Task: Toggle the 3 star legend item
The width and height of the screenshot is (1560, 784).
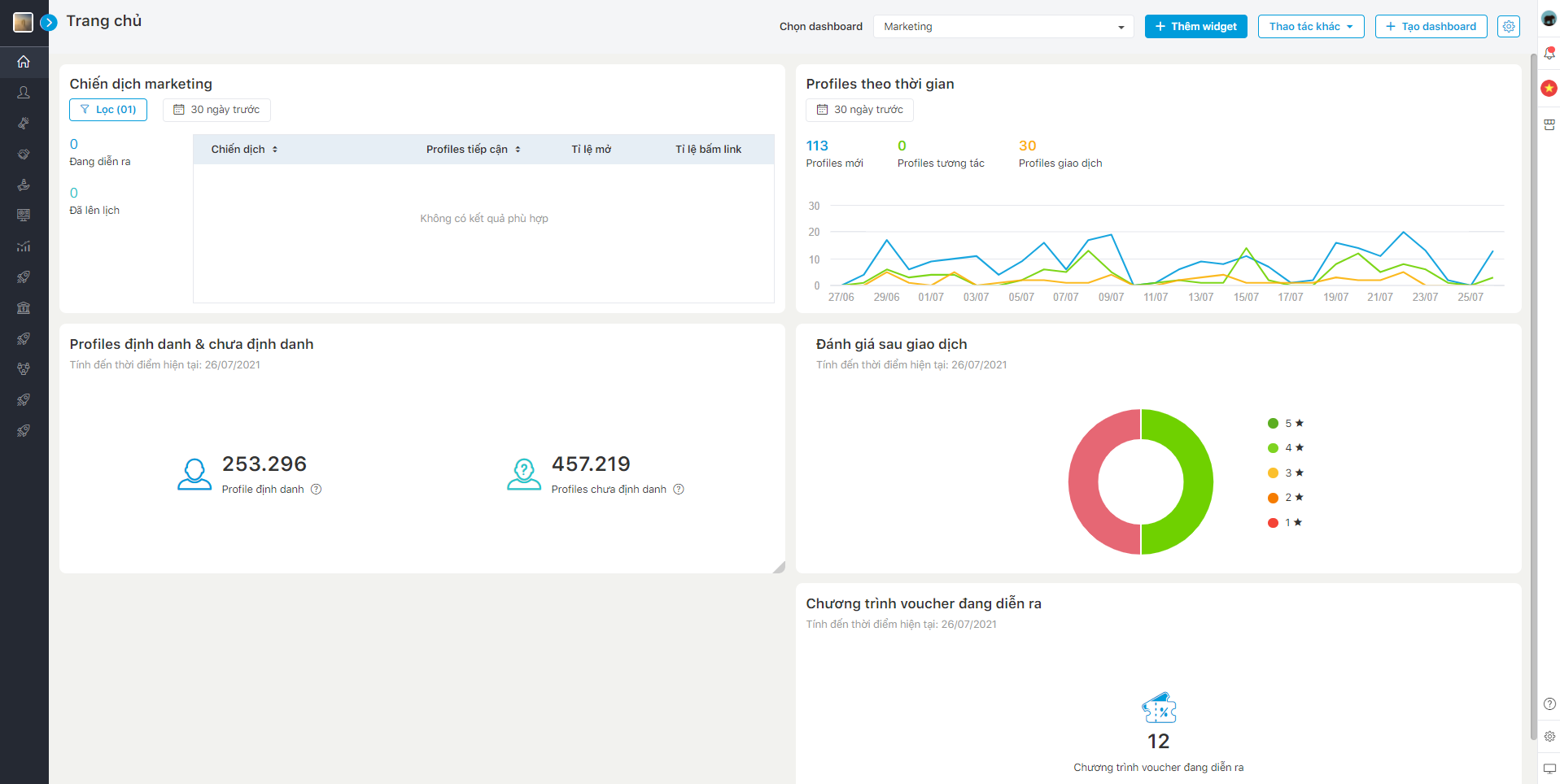Action: 1286,473
